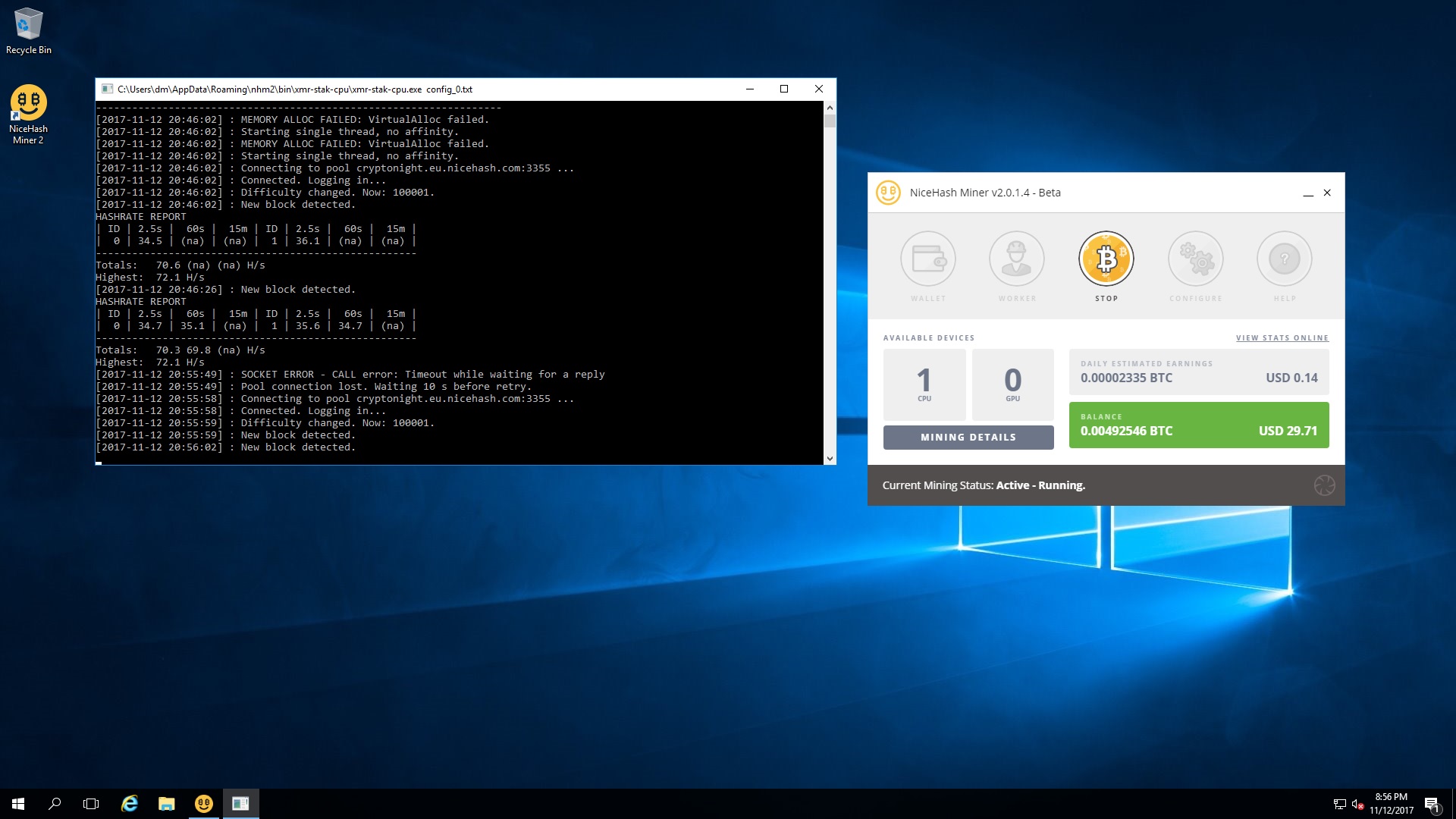Click the MINING DETAILS button
Image resolution: width=1456 pixels, height=819 pixels.
[967, 437]
